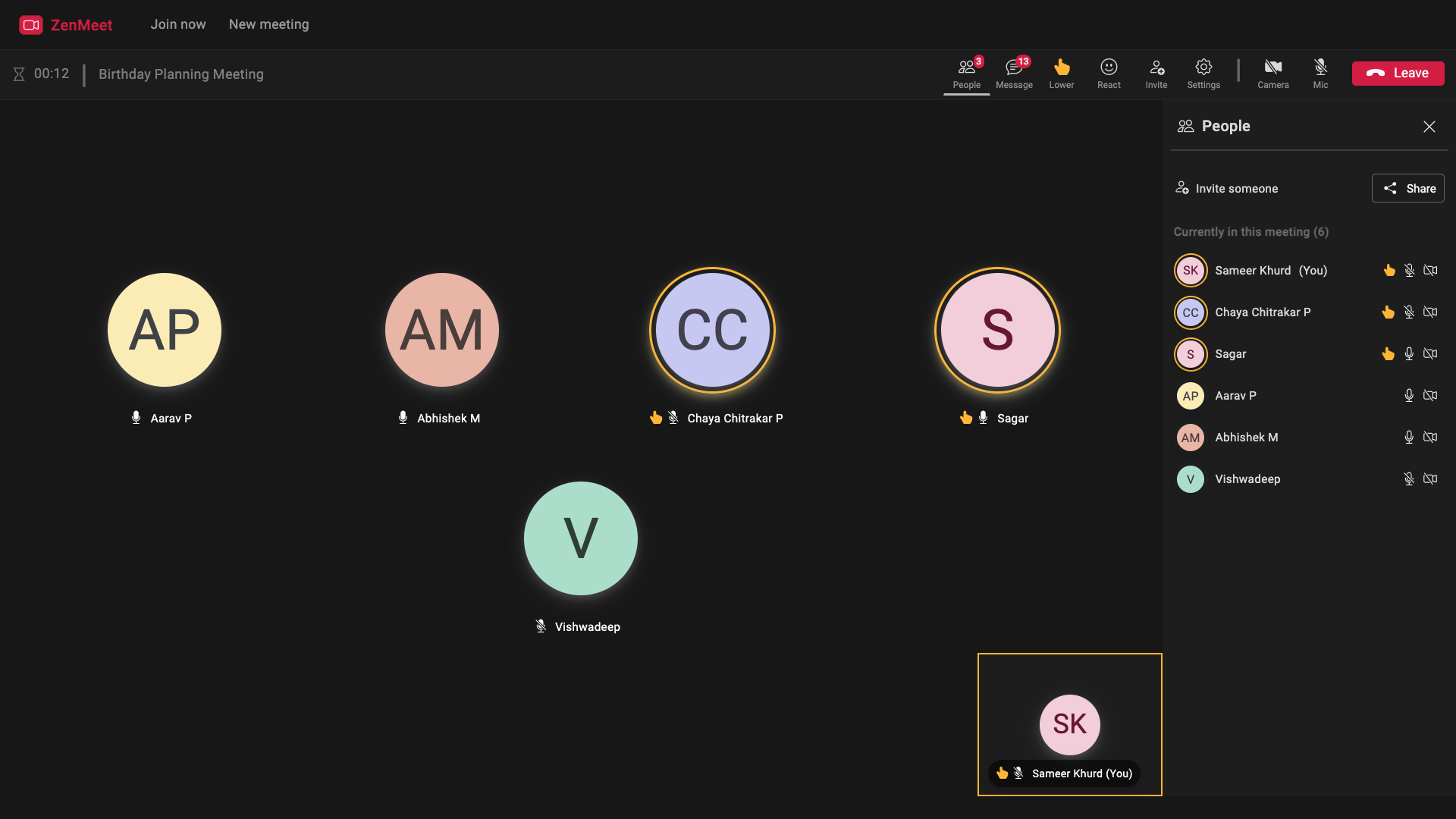
Task: Click the hourglass timer icon
Action: [x=19, y=74]
